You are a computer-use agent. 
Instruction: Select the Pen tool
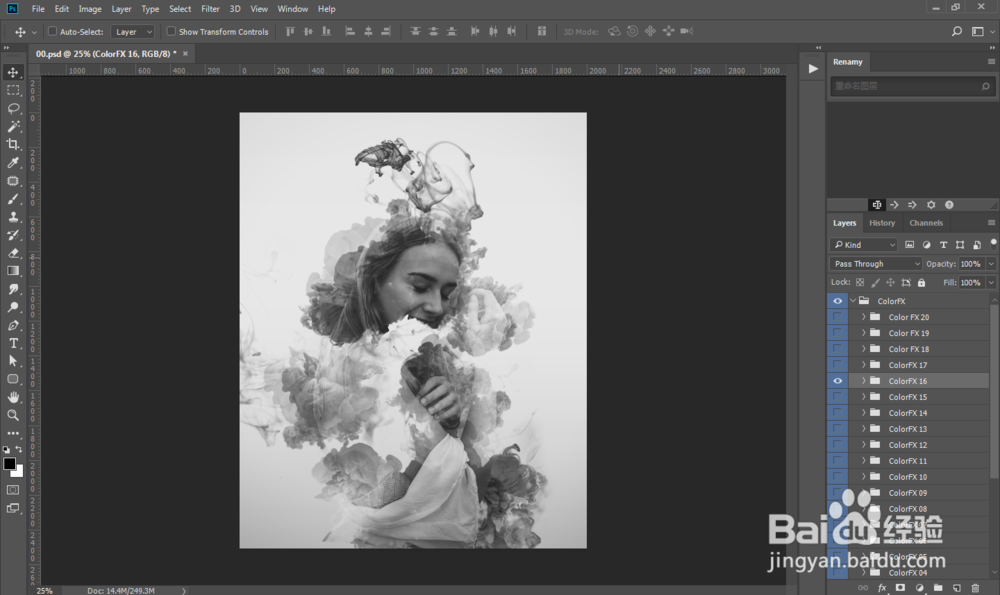tap(13, 325)
